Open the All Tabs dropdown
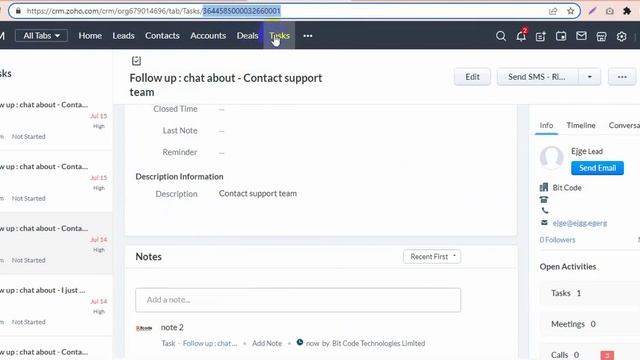 (41, 36)
